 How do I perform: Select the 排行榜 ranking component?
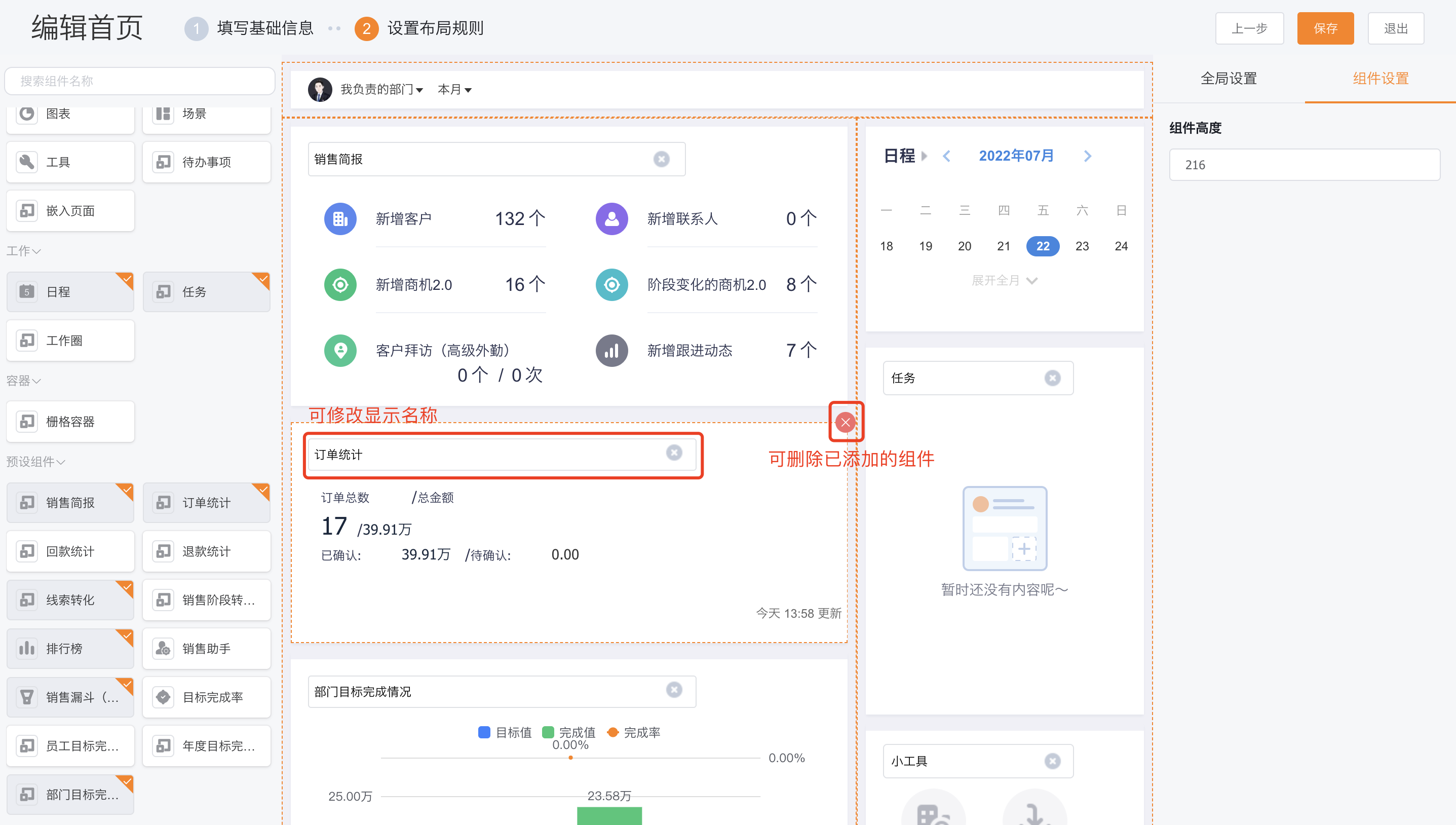[70, 649]
